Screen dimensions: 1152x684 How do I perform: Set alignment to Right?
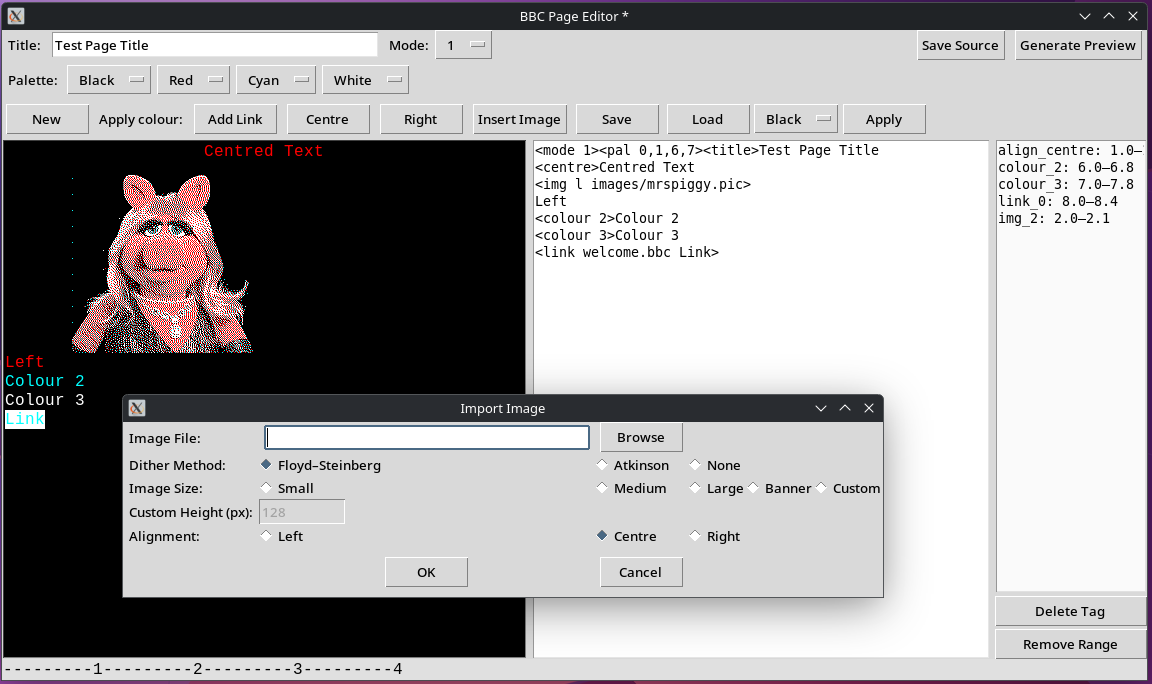[696, 536]
